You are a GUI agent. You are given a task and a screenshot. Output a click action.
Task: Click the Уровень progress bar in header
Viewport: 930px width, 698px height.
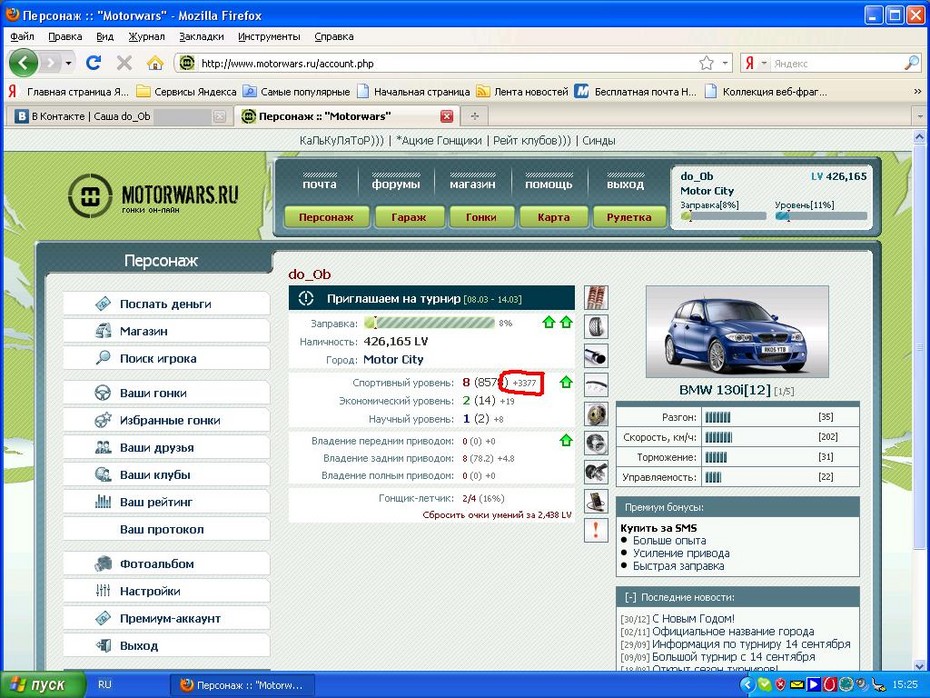click(821, 216)
